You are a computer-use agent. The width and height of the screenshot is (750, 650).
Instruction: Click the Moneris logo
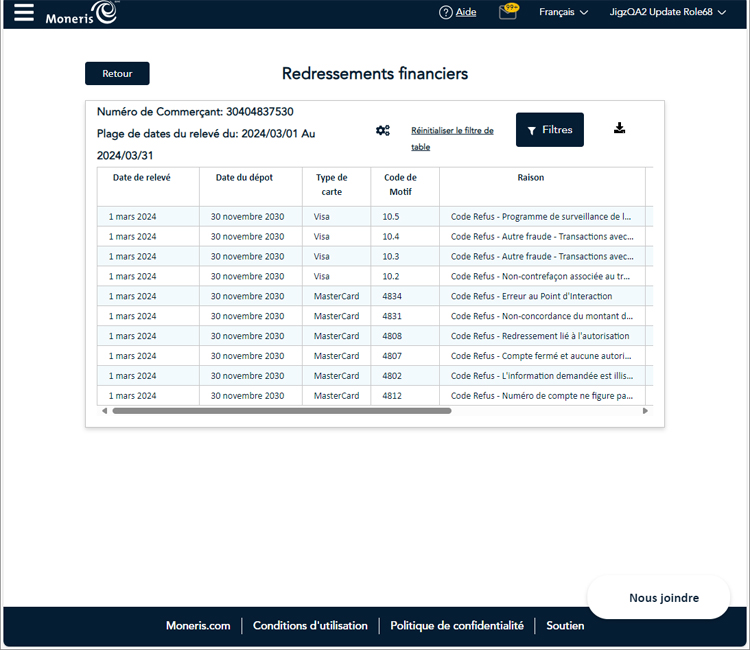[x=82, y=13]
